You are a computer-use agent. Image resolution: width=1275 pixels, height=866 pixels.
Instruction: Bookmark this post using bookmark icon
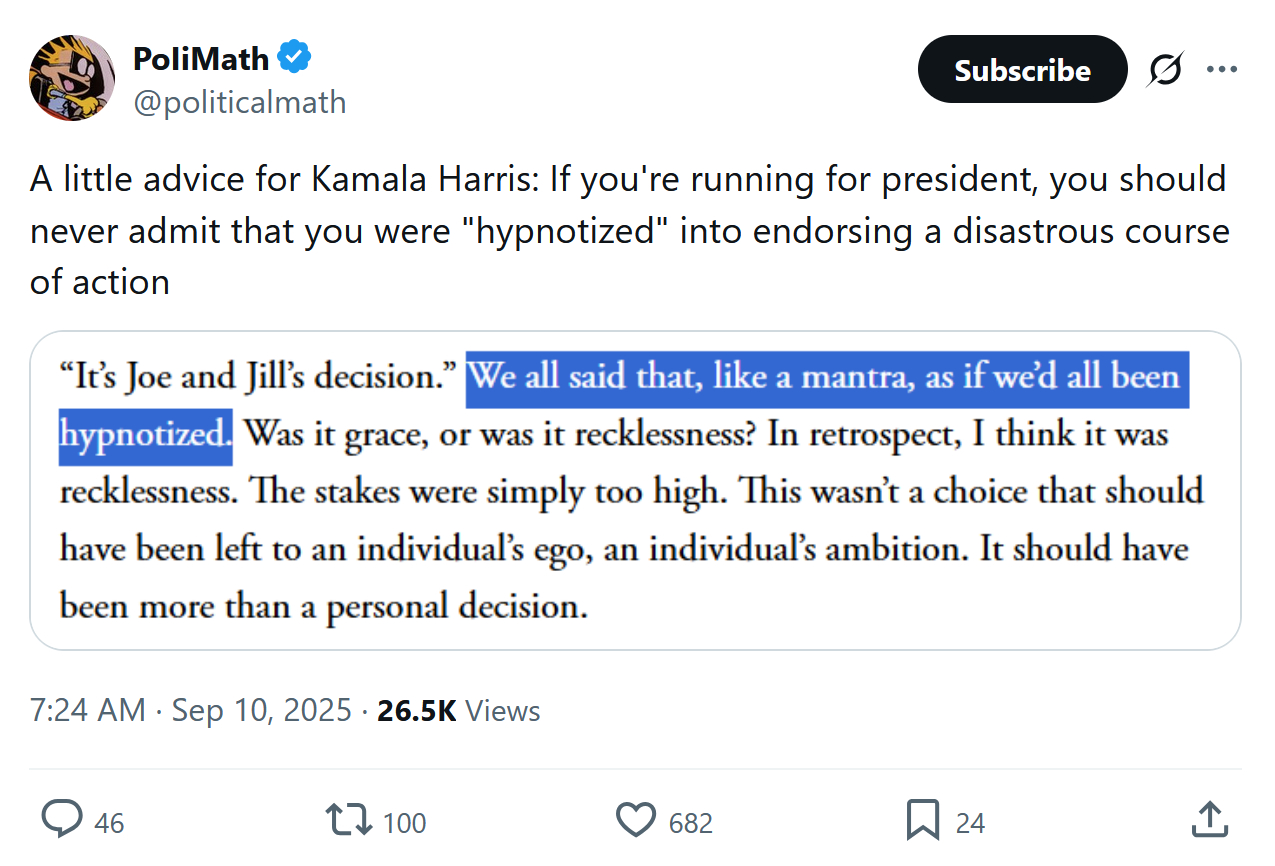point(922,821)
